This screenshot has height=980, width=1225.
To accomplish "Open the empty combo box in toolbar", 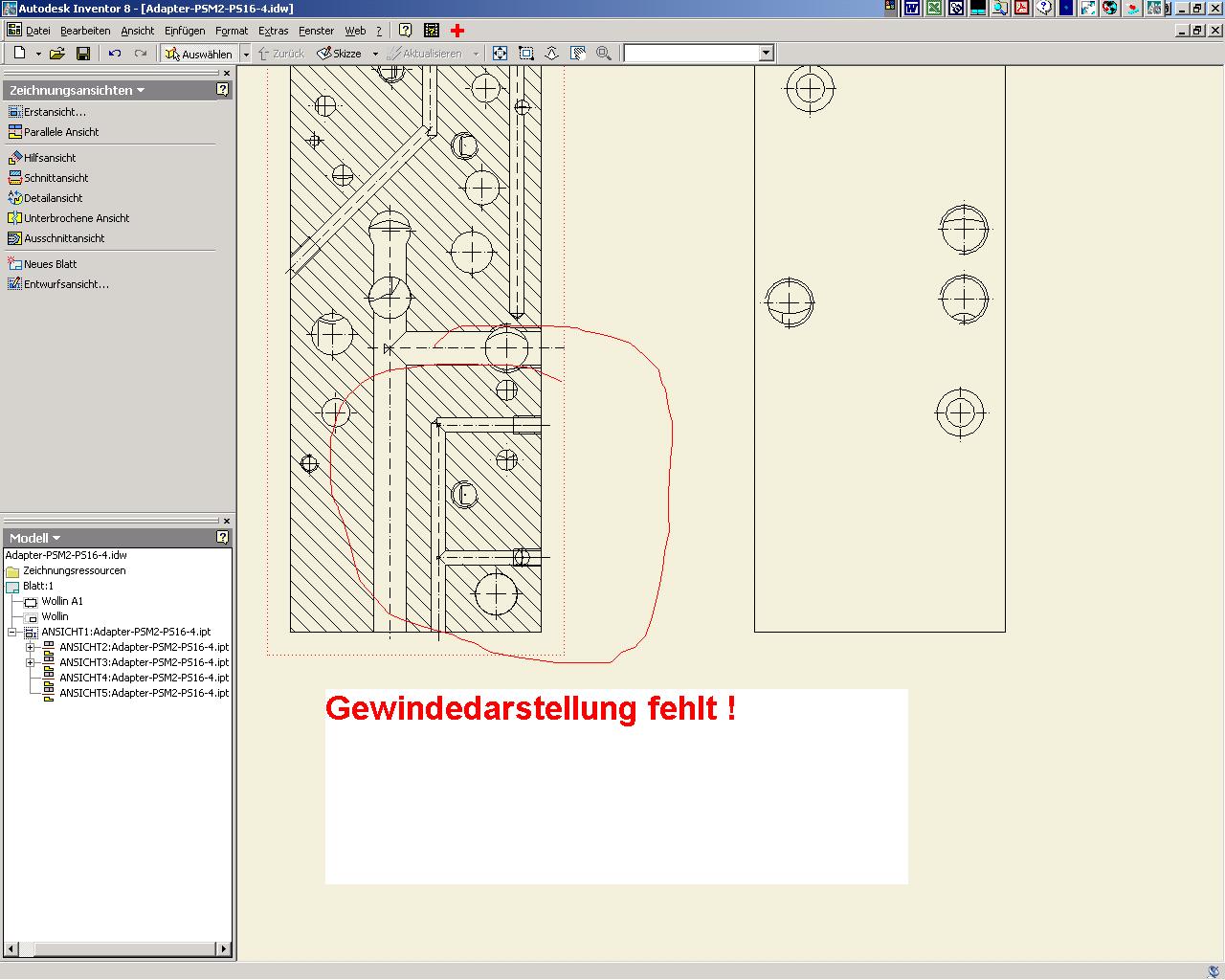I will [x=766, y=54].
